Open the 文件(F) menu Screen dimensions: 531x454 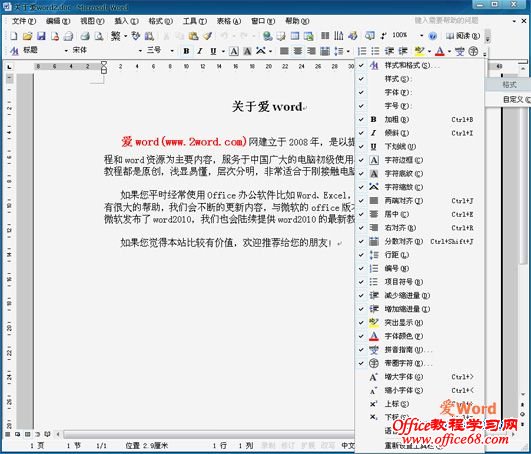point(24,21)
